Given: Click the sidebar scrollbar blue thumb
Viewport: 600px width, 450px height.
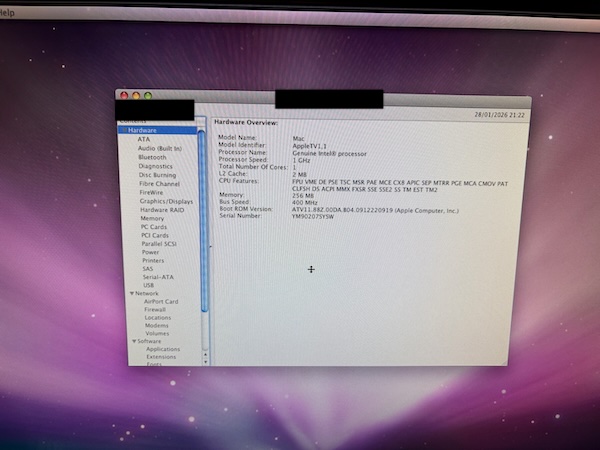Looking at the screenshot, I should (x=202, y=221).
